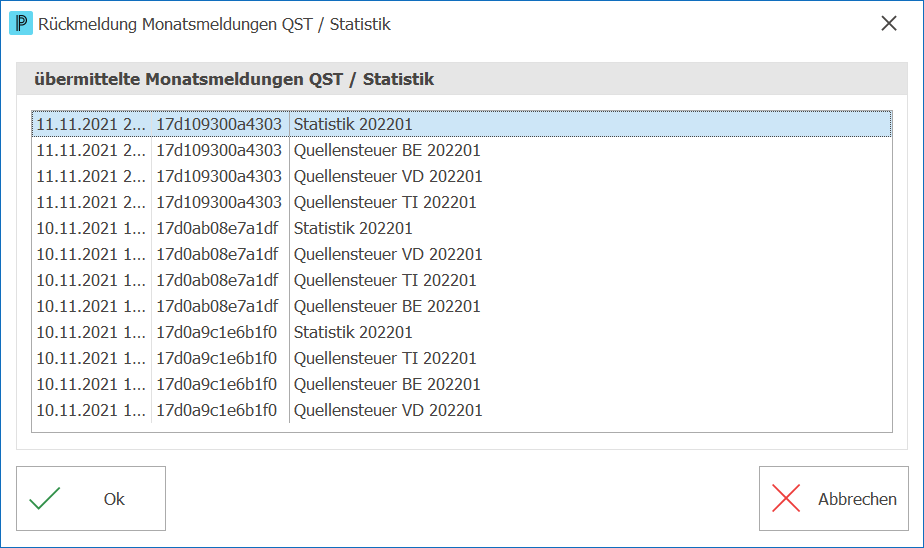Close the Rückmeldung Monatsmeldungen dialog with X
924x548 pixels.
pyautogui.click(x=889, y=24)
